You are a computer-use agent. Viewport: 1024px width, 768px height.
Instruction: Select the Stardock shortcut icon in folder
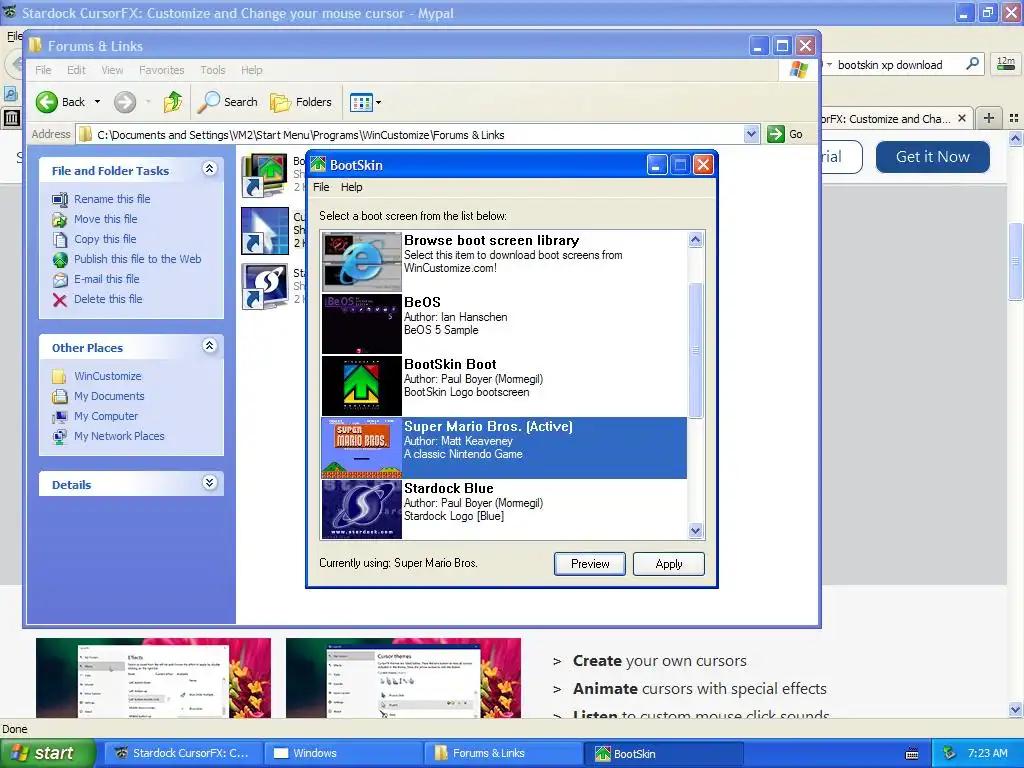264,286
